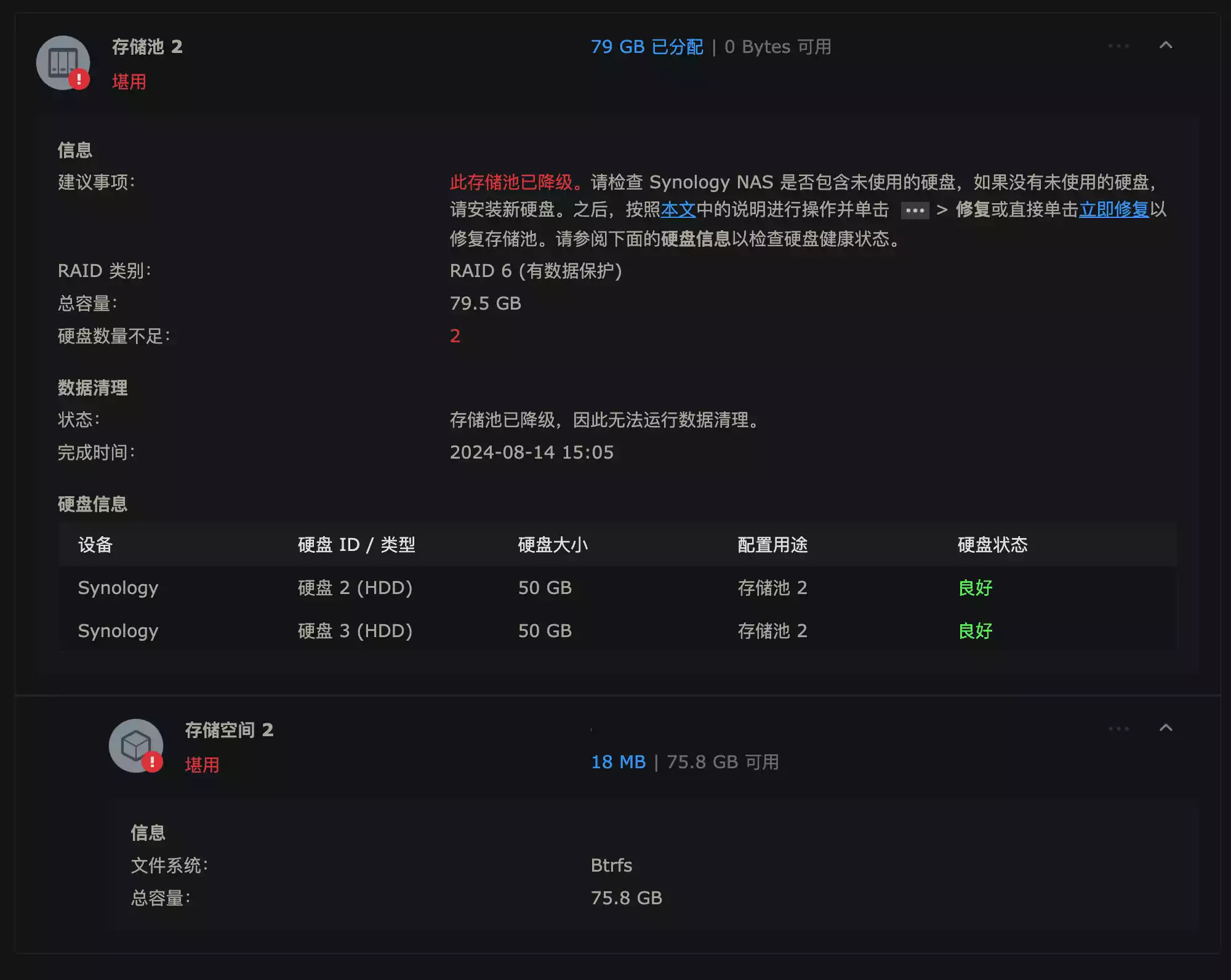Select the 硬盘 2 (HDD) row
The height and width of the screenshot is (980, 1231).
point(355,588)
